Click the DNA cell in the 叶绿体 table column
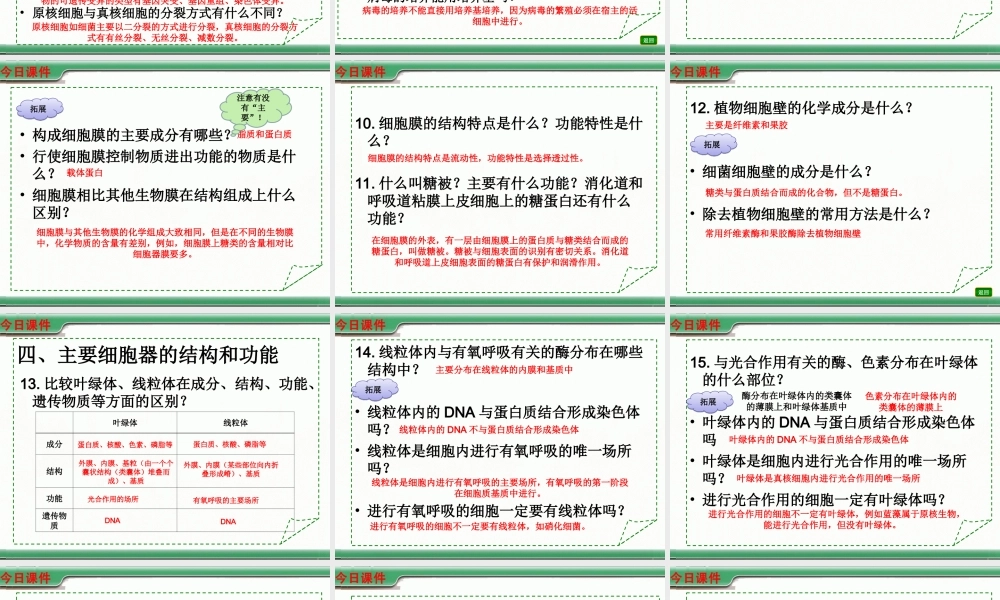 [x=110, y=520]
